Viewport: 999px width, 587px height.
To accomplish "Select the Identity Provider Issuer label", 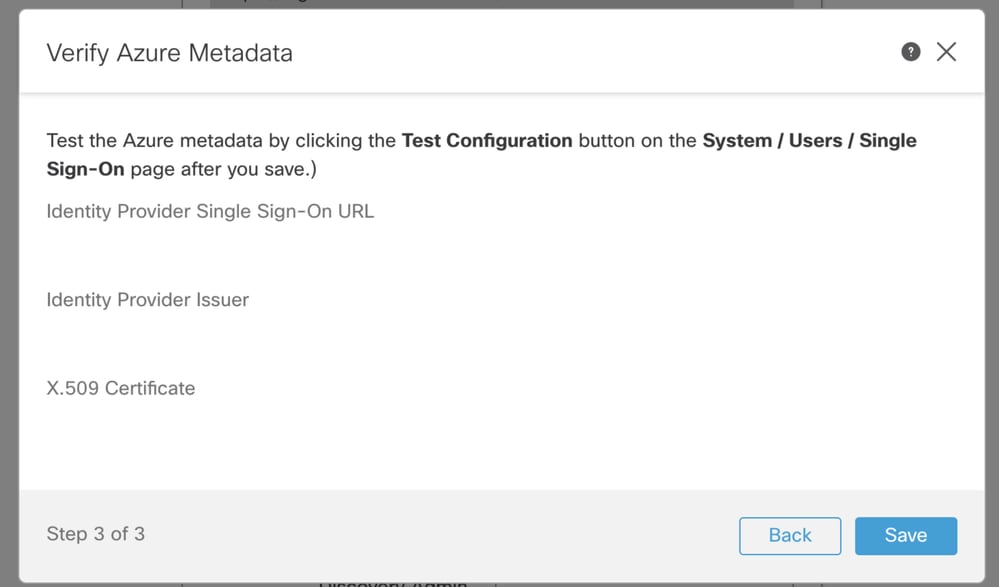I will coord(148,300).
